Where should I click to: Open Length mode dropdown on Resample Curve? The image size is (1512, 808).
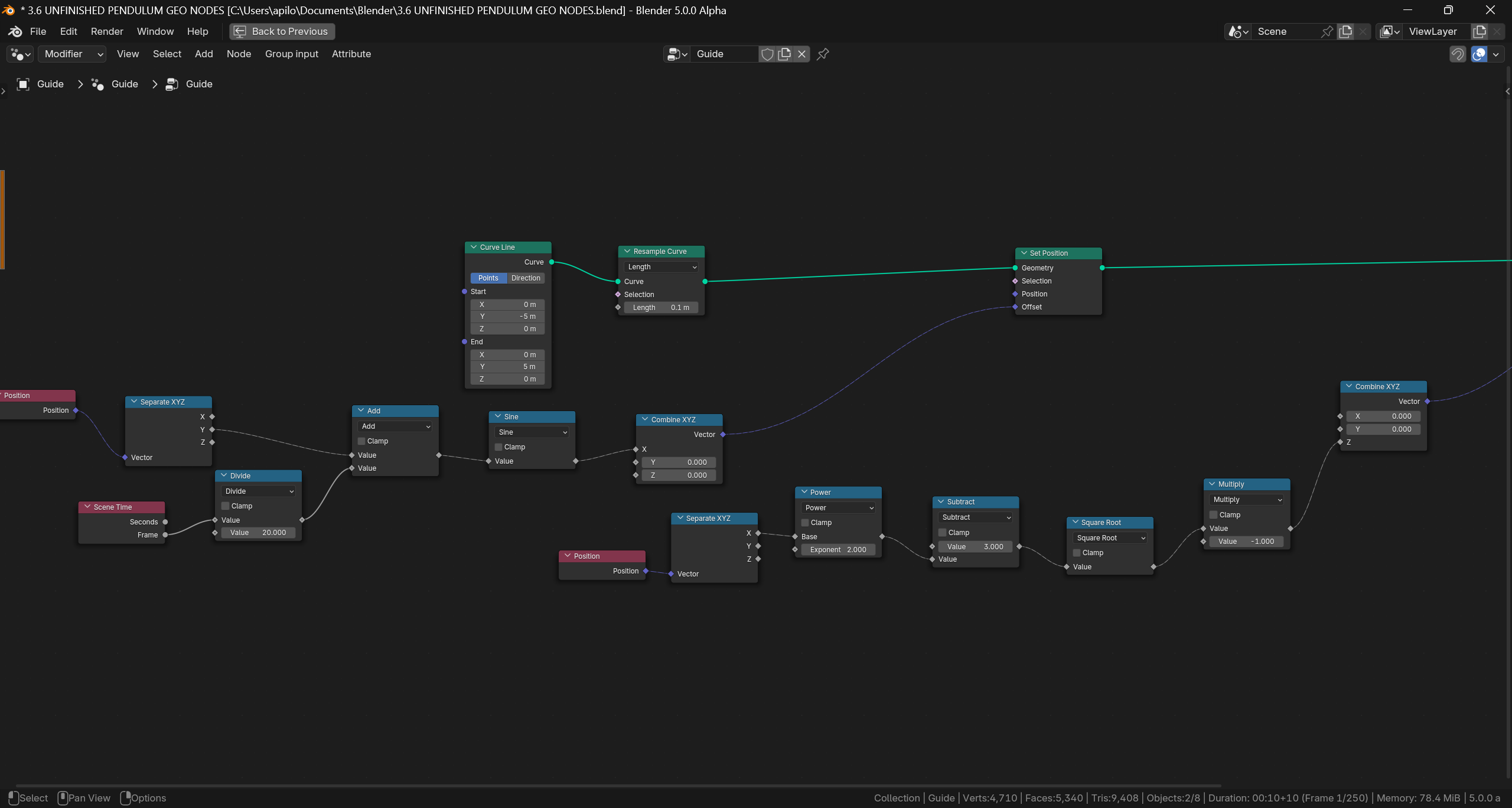(x=661, y=267)
